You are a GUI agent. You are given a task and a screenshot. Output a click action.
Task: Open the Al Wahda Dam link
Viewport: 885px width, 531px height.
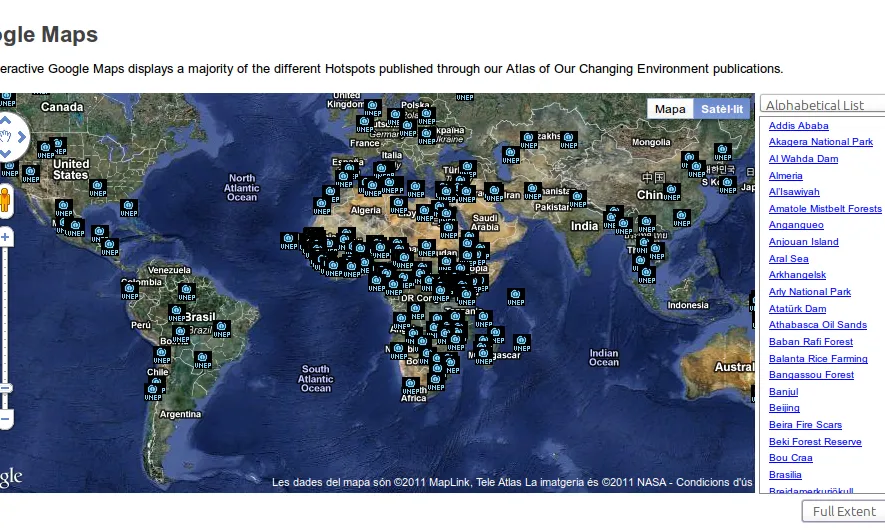[x=803, y=159]
